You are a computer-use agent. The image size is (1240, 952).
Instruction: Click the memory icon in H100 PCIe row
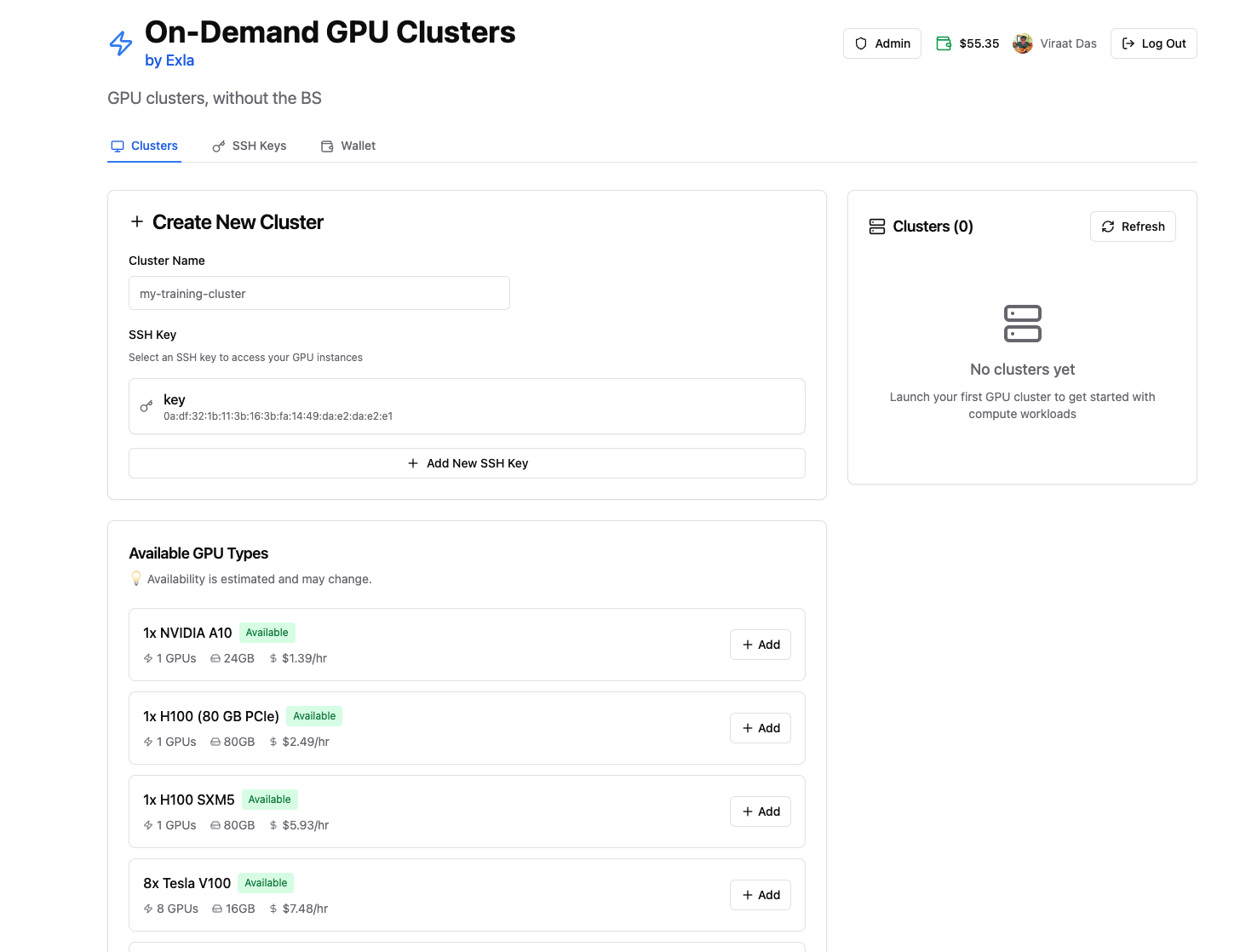(x=215, y=742)
